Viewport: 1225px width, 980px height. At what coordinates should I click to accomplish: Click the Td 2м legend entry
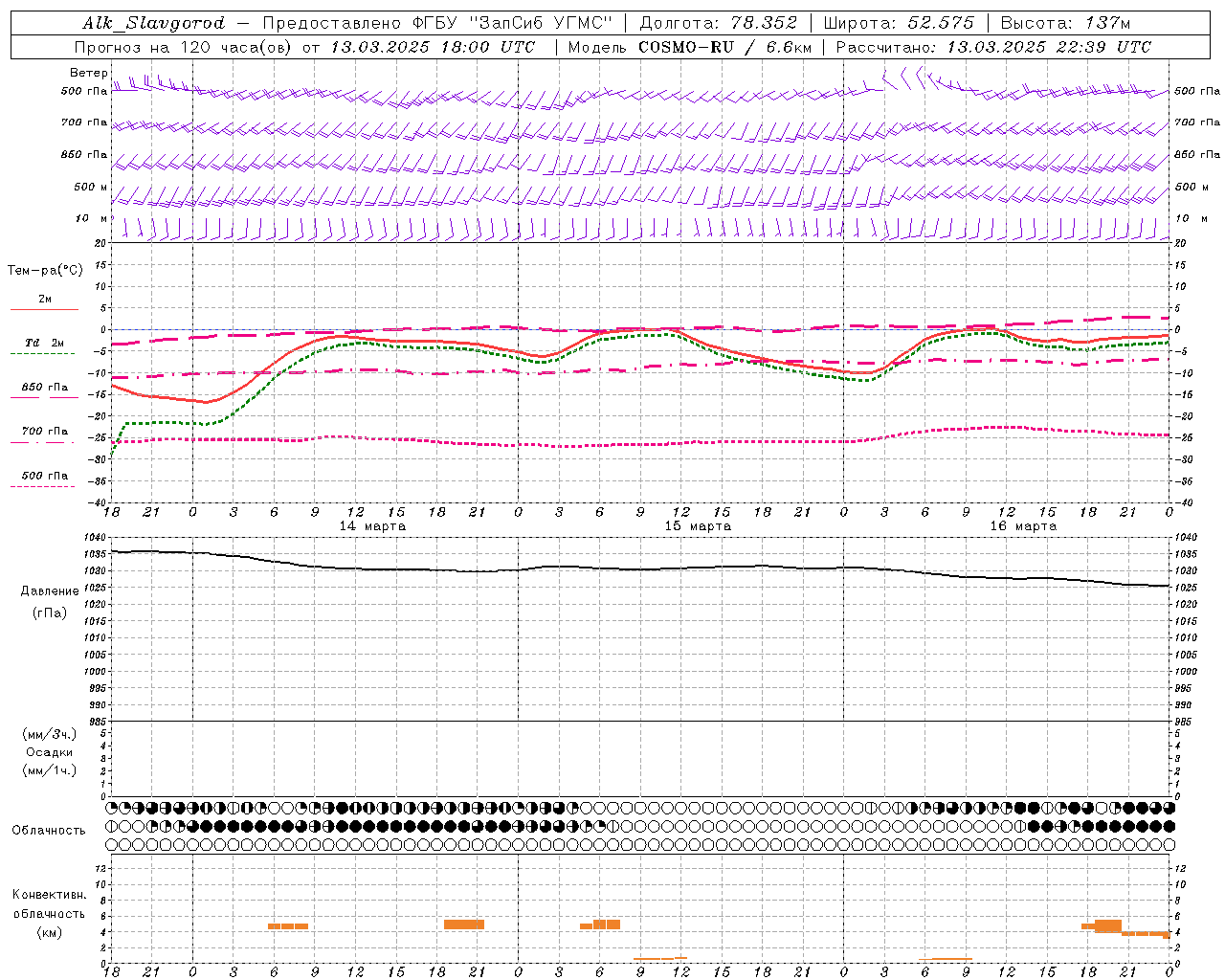45,343
